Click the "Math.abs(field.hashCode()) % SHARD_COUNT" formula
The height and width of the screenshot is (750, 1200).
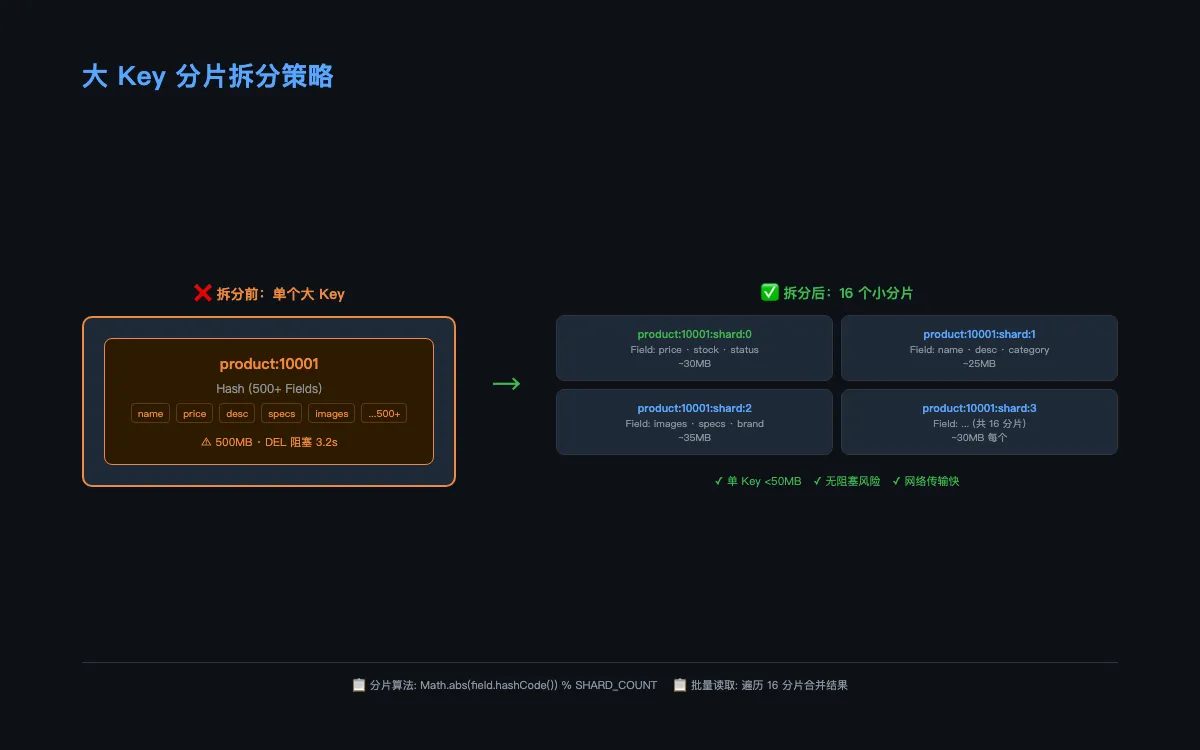(539, 685)
